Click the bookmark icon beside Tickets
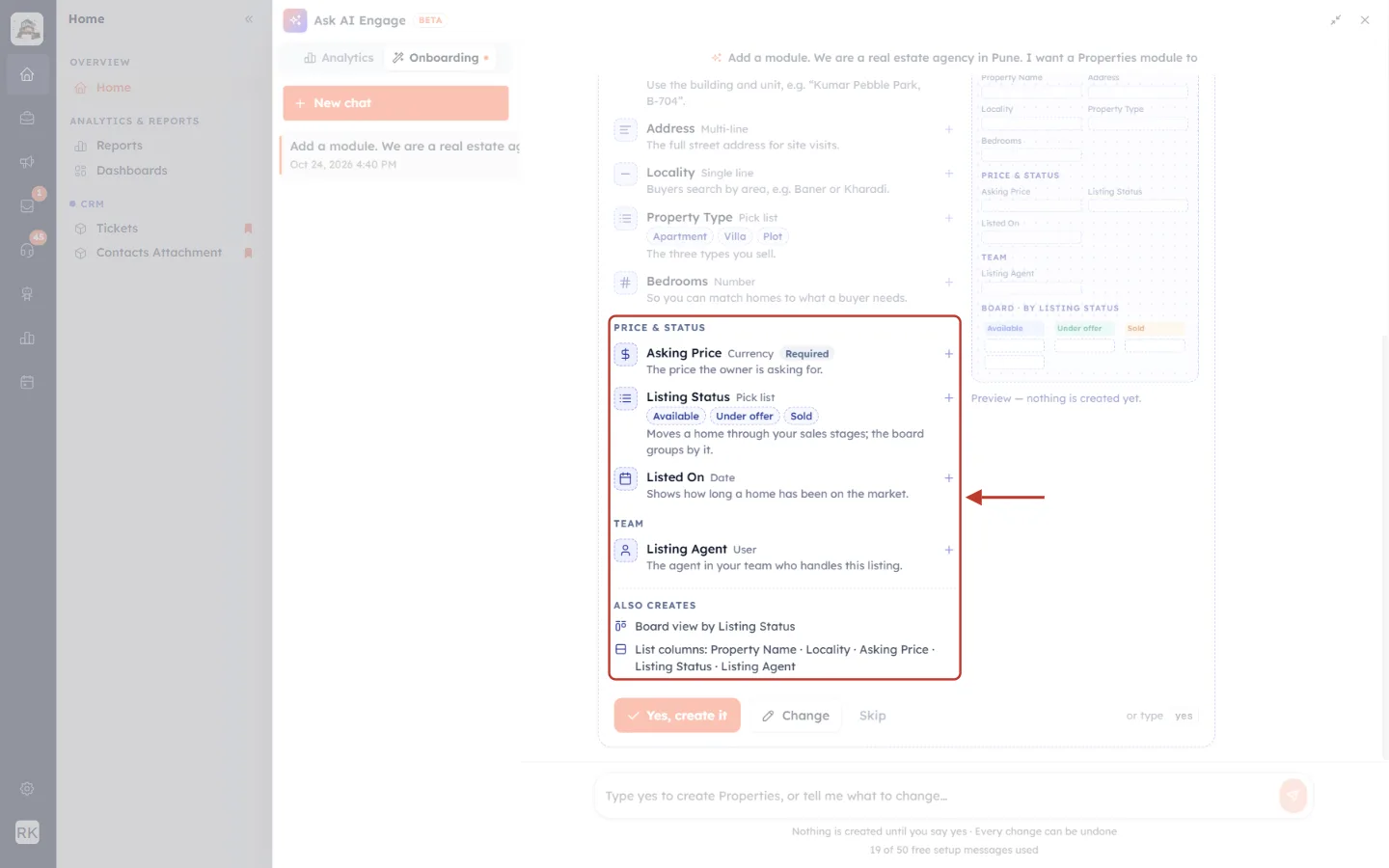Screen dimensions: 1389x868 click(248, 229)
